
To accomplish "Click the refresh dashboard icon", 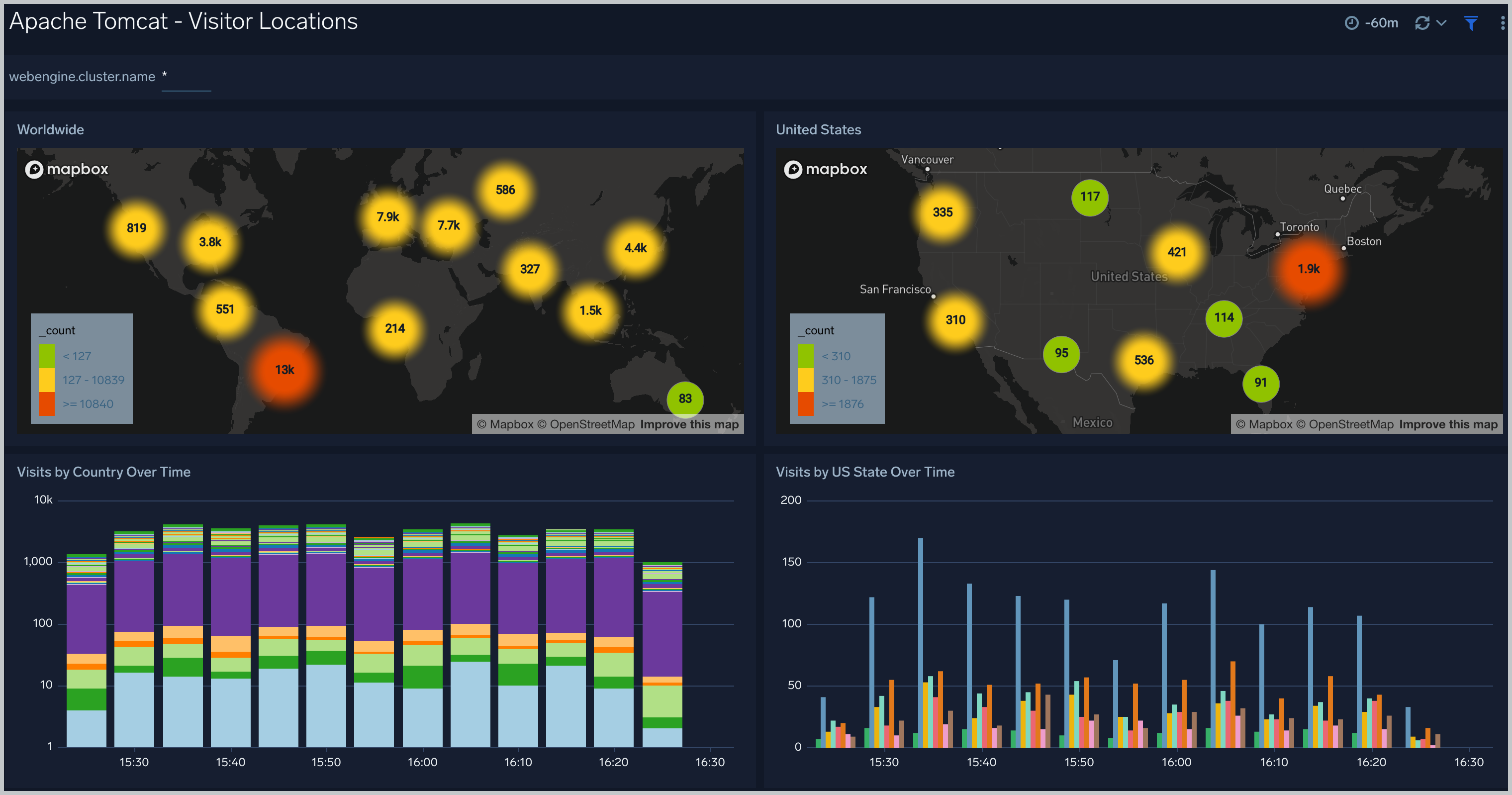I will pos(1422,23).
